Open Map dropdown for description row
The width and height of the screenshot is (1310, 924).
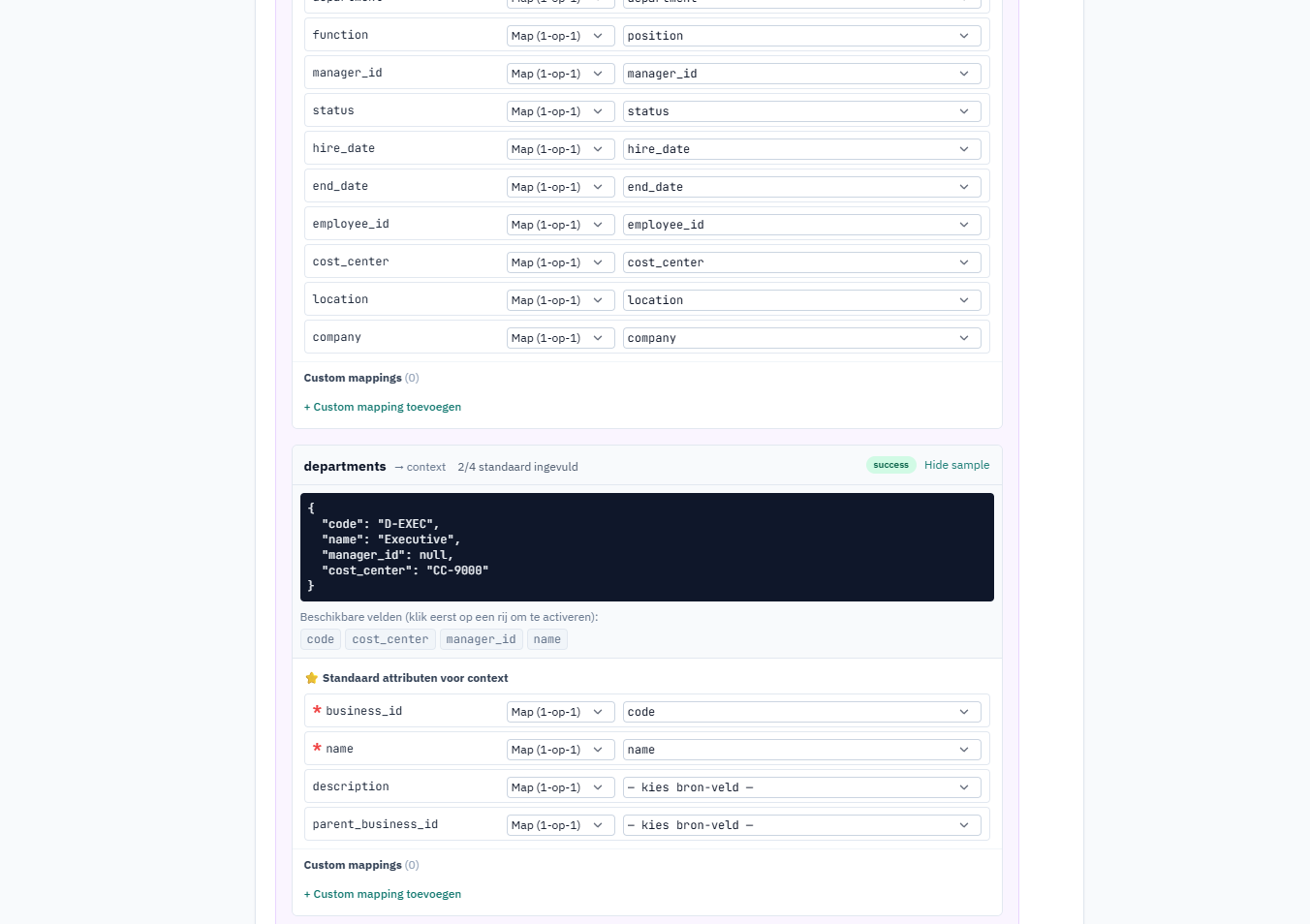point(560,787)
